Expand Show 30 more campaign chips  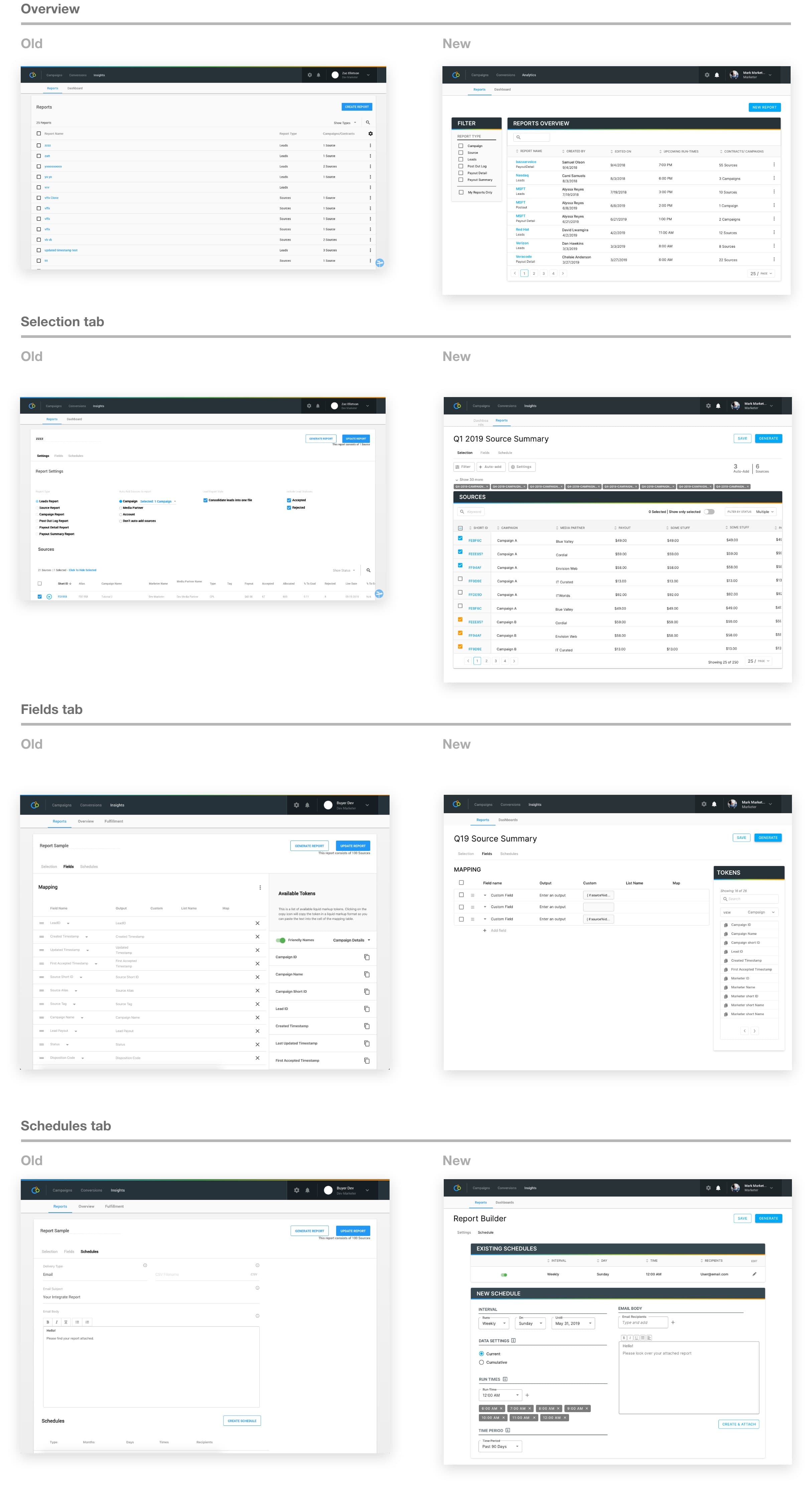pos(469,479)
